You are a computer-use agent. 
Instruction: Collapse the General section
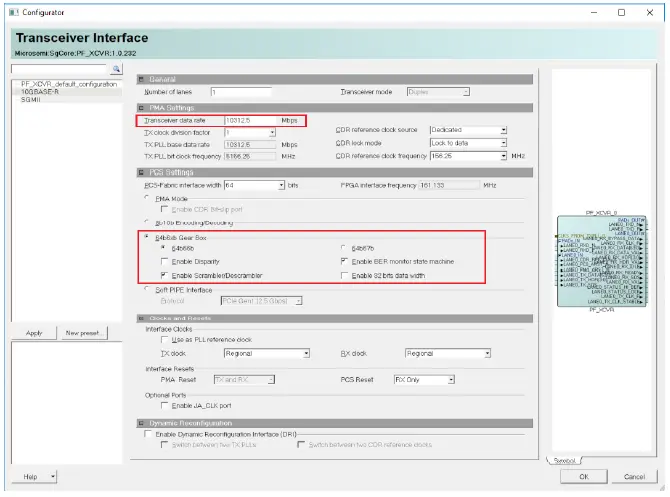[x=141, y=79]
